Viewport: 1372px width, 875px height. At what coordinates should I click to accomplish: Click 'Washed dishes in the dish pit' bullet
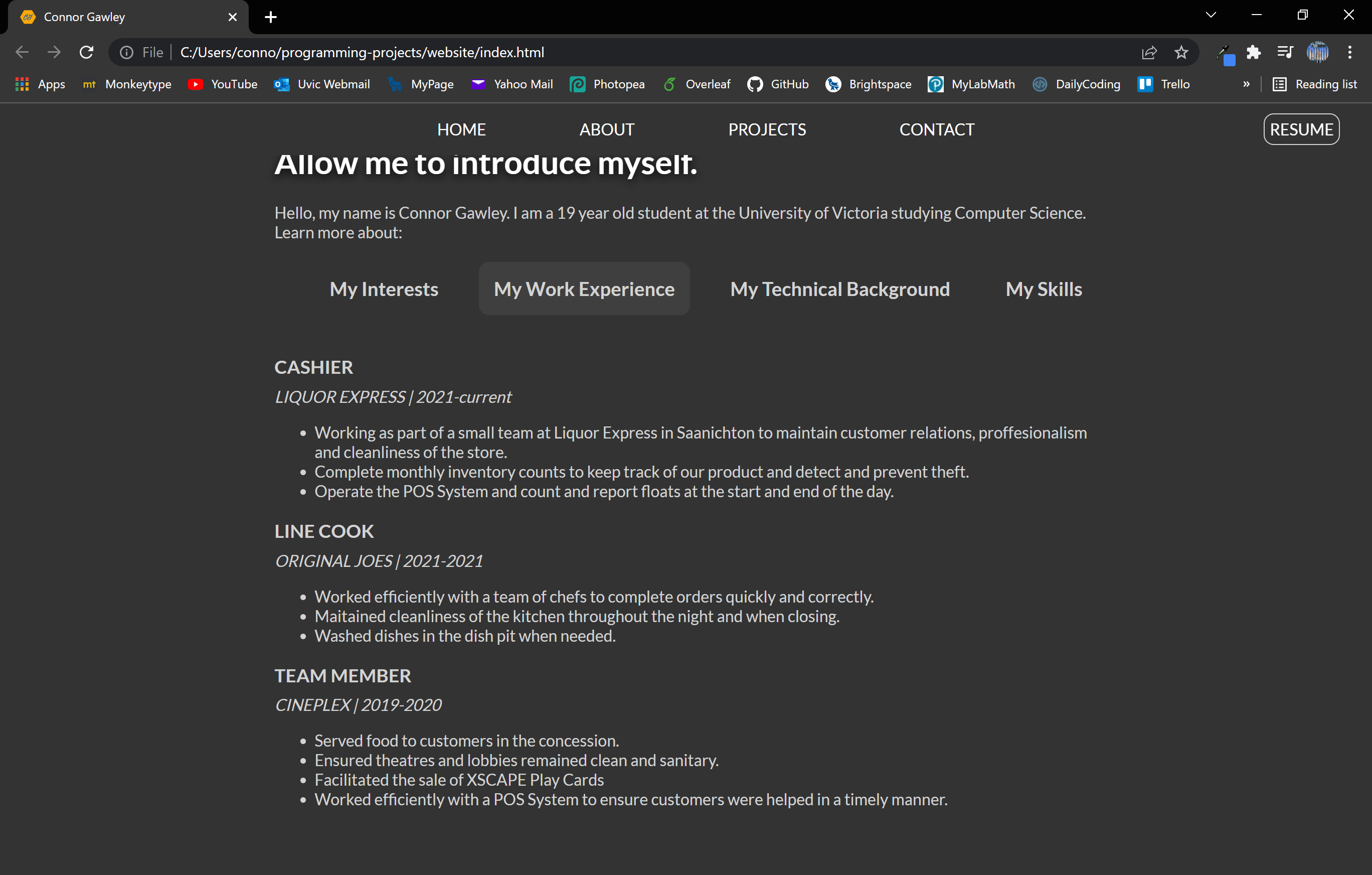465,636
